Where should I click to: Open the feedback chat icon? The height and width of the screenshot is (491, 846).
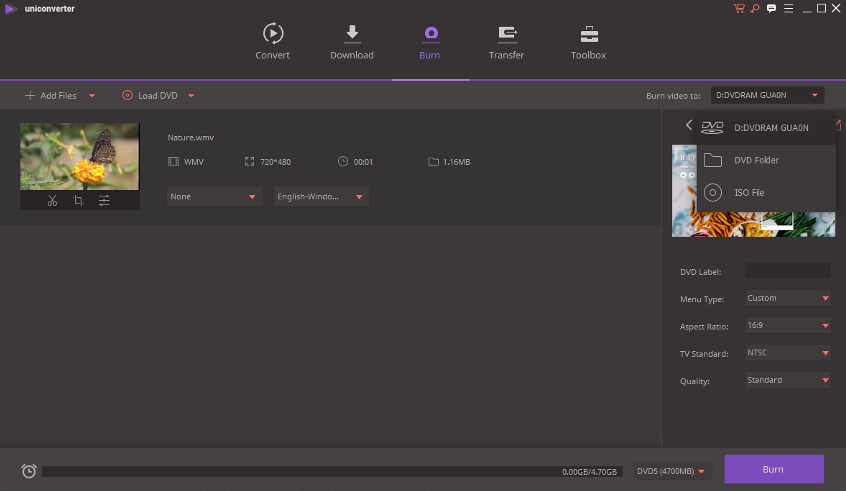[x=772, y=8]
